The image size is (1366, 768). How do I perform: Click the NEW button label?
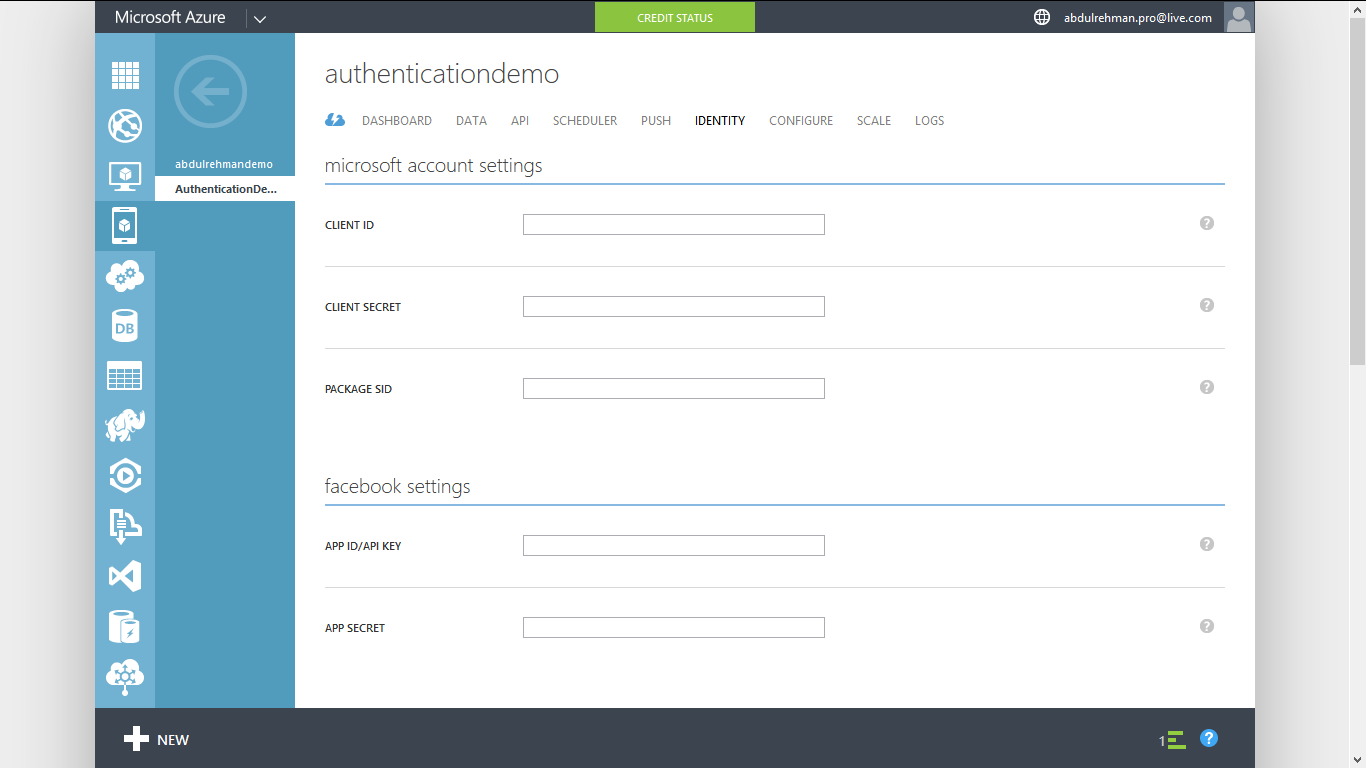pyautogui.click(x=173, y=740)
